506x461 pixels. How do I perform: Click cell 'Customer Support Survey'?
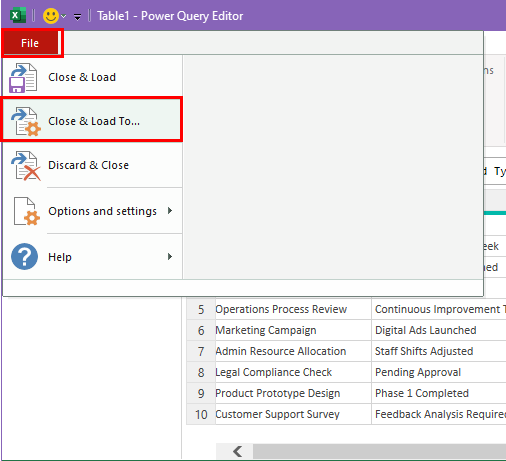click(293, 414)
